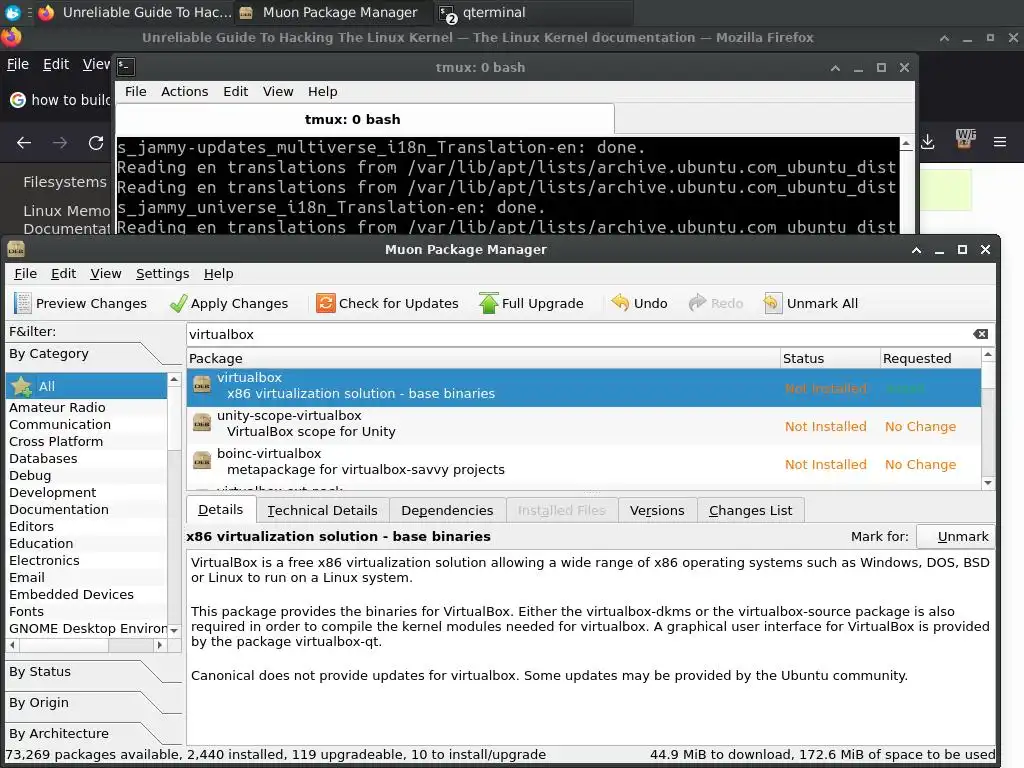Click the Check for Updates icon
1024x768 pixels.
click(325, 303)
